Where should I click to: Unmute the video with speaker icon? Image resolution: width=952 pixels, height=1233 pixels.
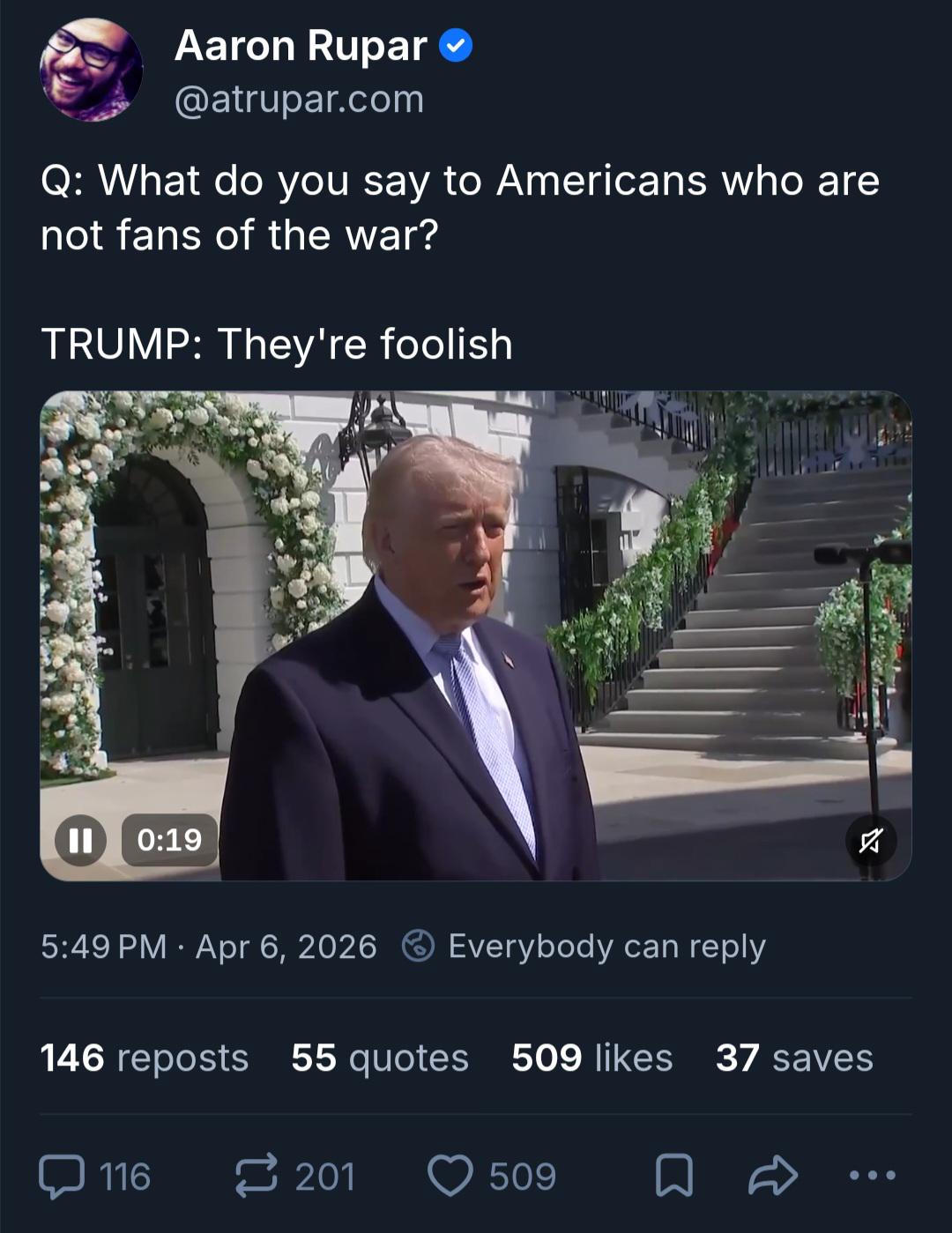[x=870, y=841]
